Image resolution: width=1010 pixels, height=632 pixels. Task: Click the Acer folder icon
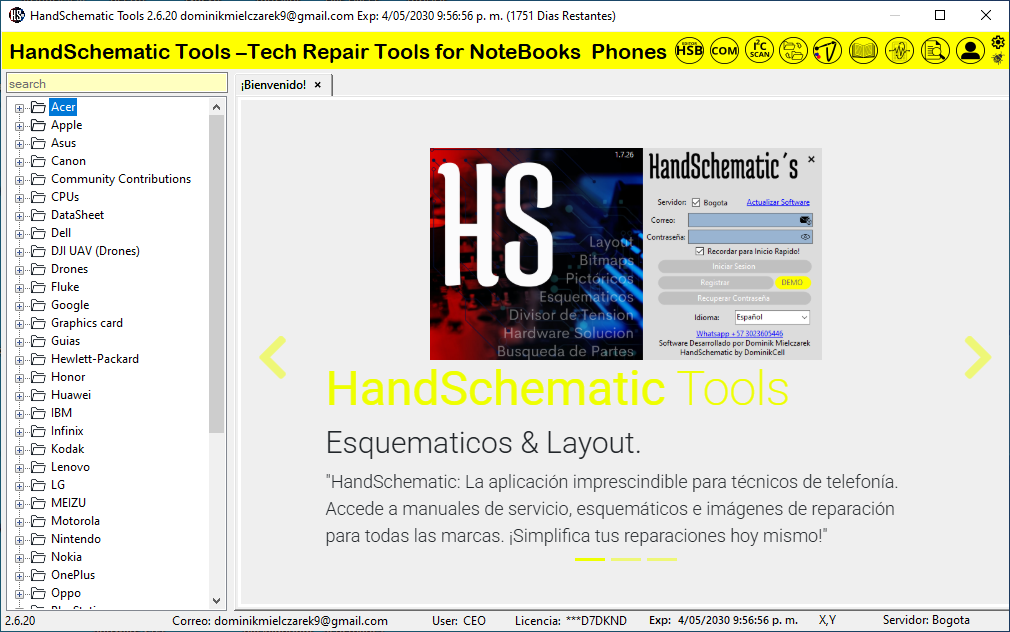[39, 107]
